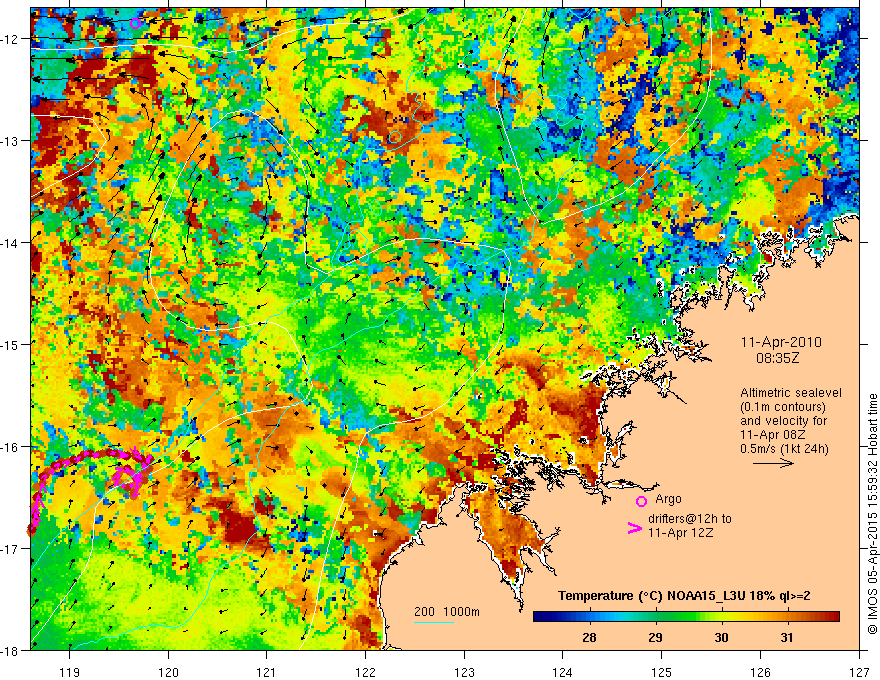Click the "11-Apr-2010" date text
Viewport: 880px width, 680px height.
(x=781, y=342)
